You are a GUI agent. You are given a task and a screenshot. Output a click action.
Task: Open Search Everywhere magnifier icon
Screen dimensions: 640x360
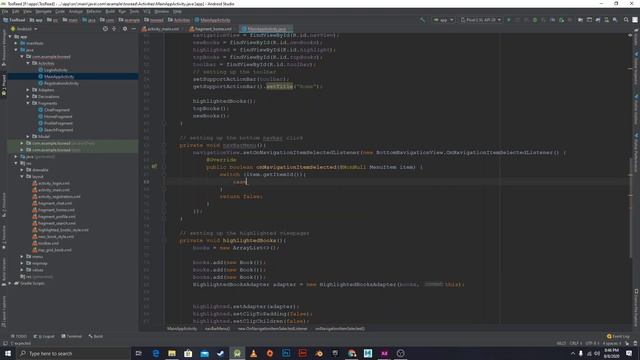pyautogui.click(x=626, y=20)
